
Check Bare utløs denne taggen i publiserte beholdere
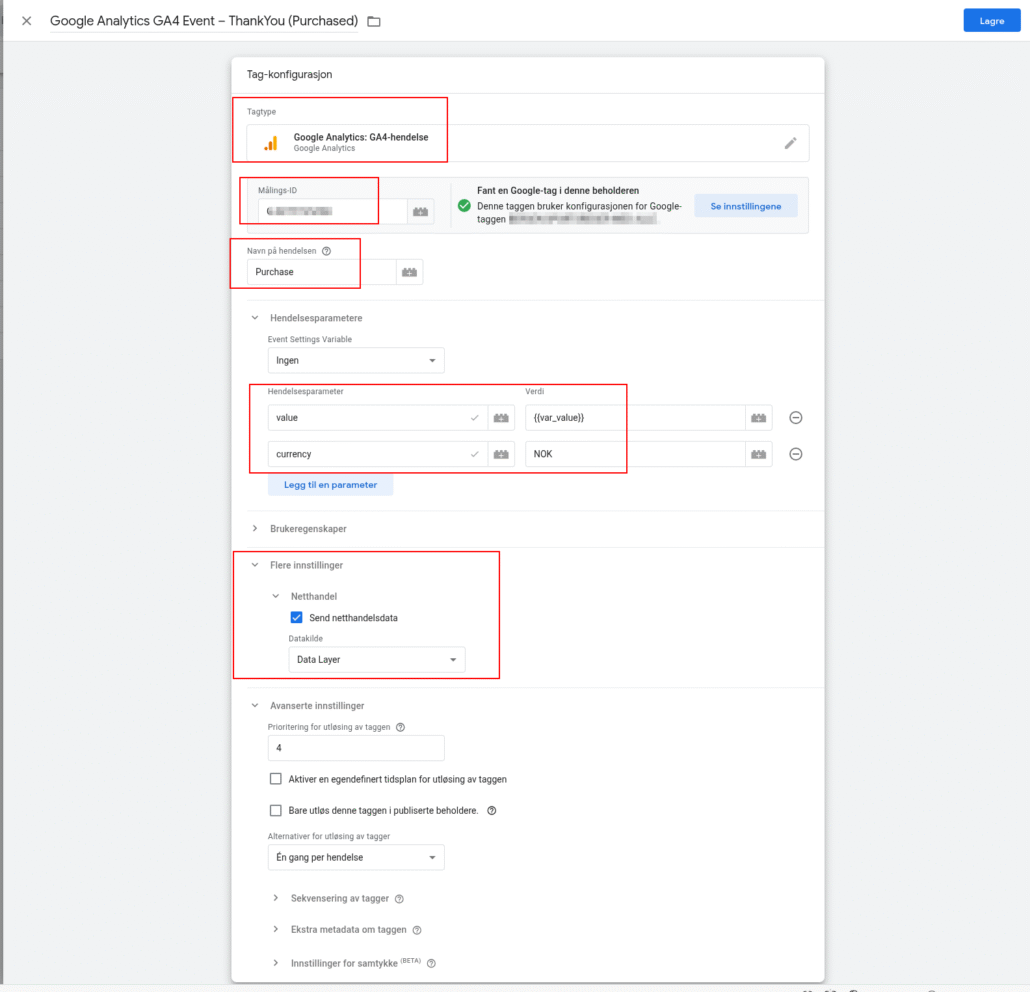276,811
